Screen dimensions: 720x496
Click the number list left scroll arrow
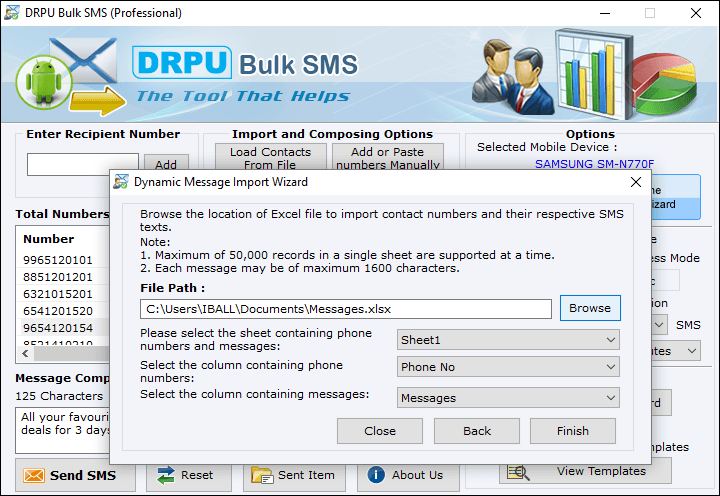point(26,353)
